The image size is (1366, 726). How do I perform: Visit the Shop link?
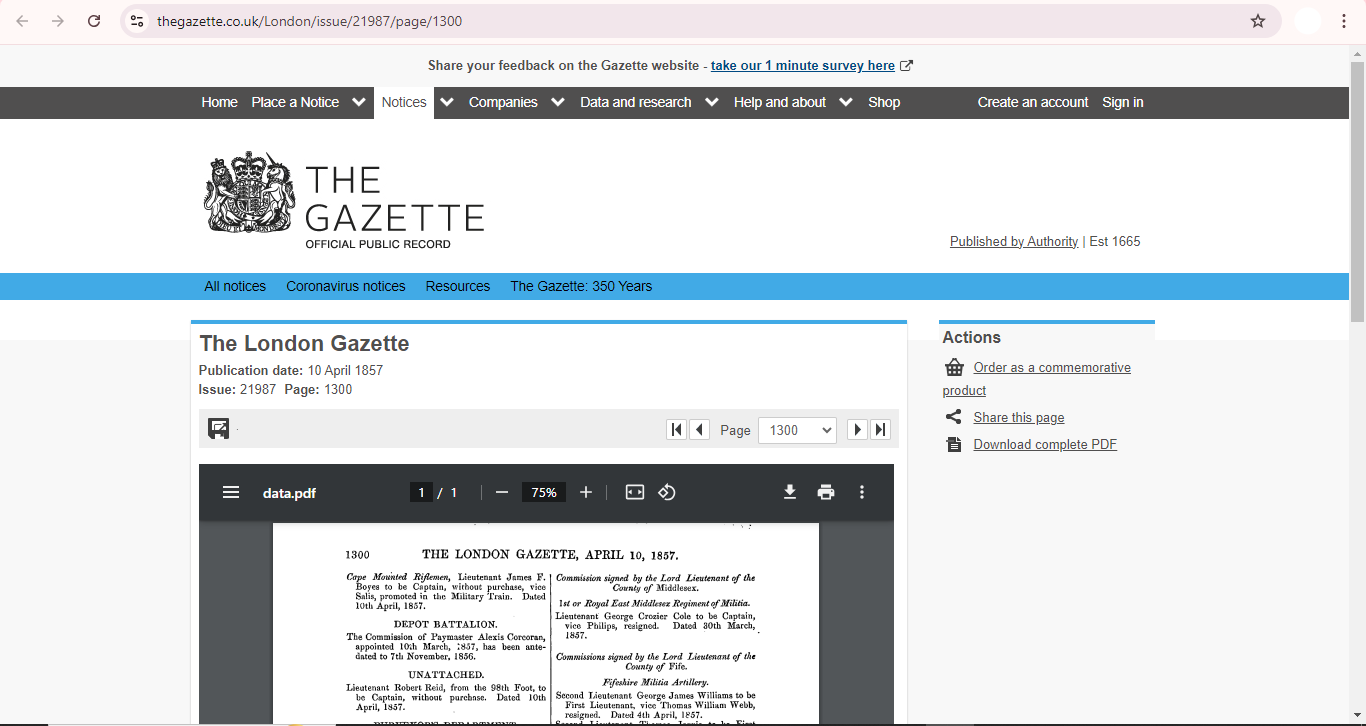(884, 102)
